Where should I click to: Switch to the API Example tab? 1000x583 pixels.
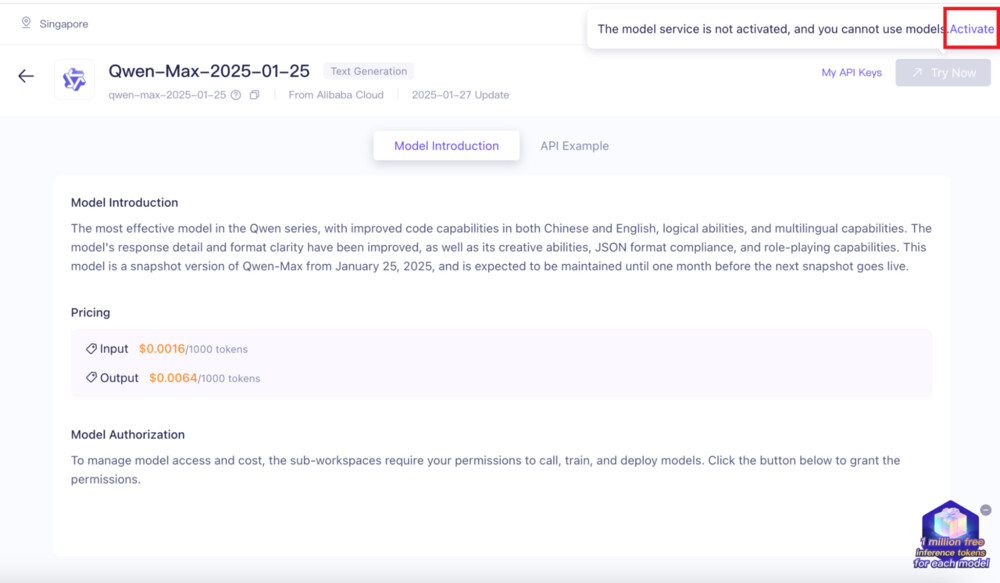pos(574,146)
